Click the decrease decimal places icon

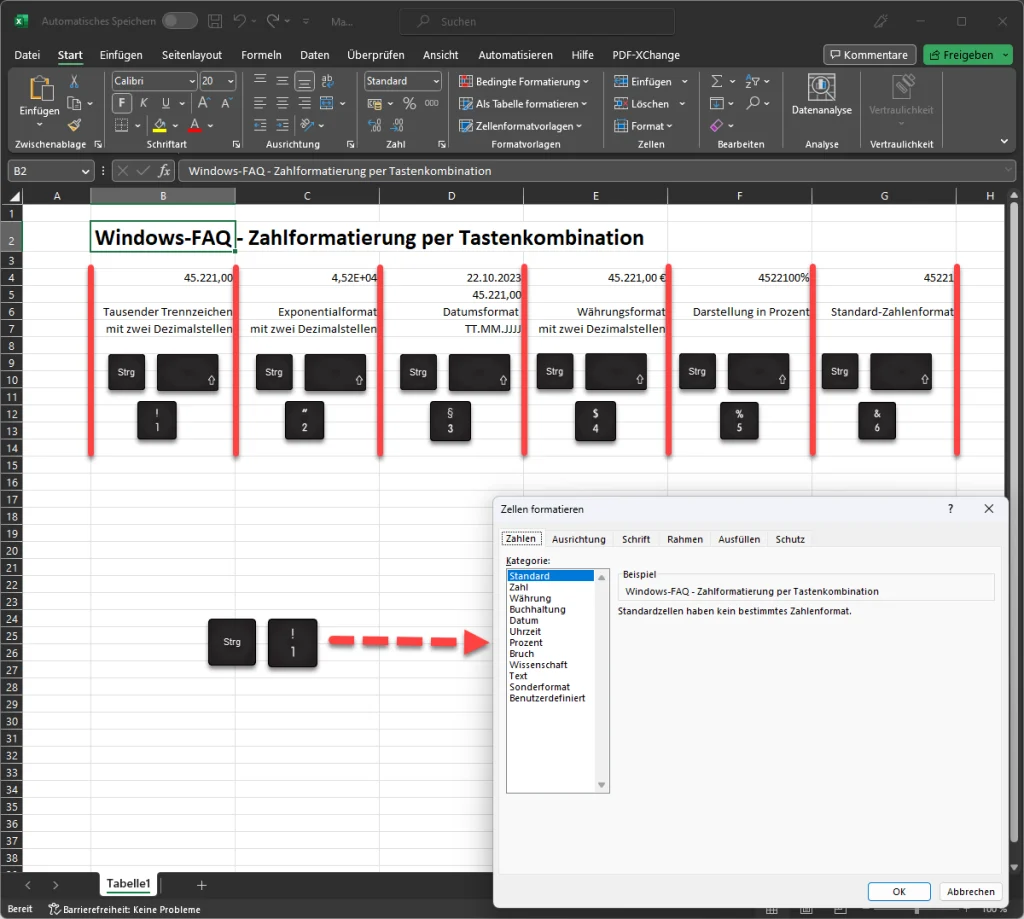pos(397,125)
